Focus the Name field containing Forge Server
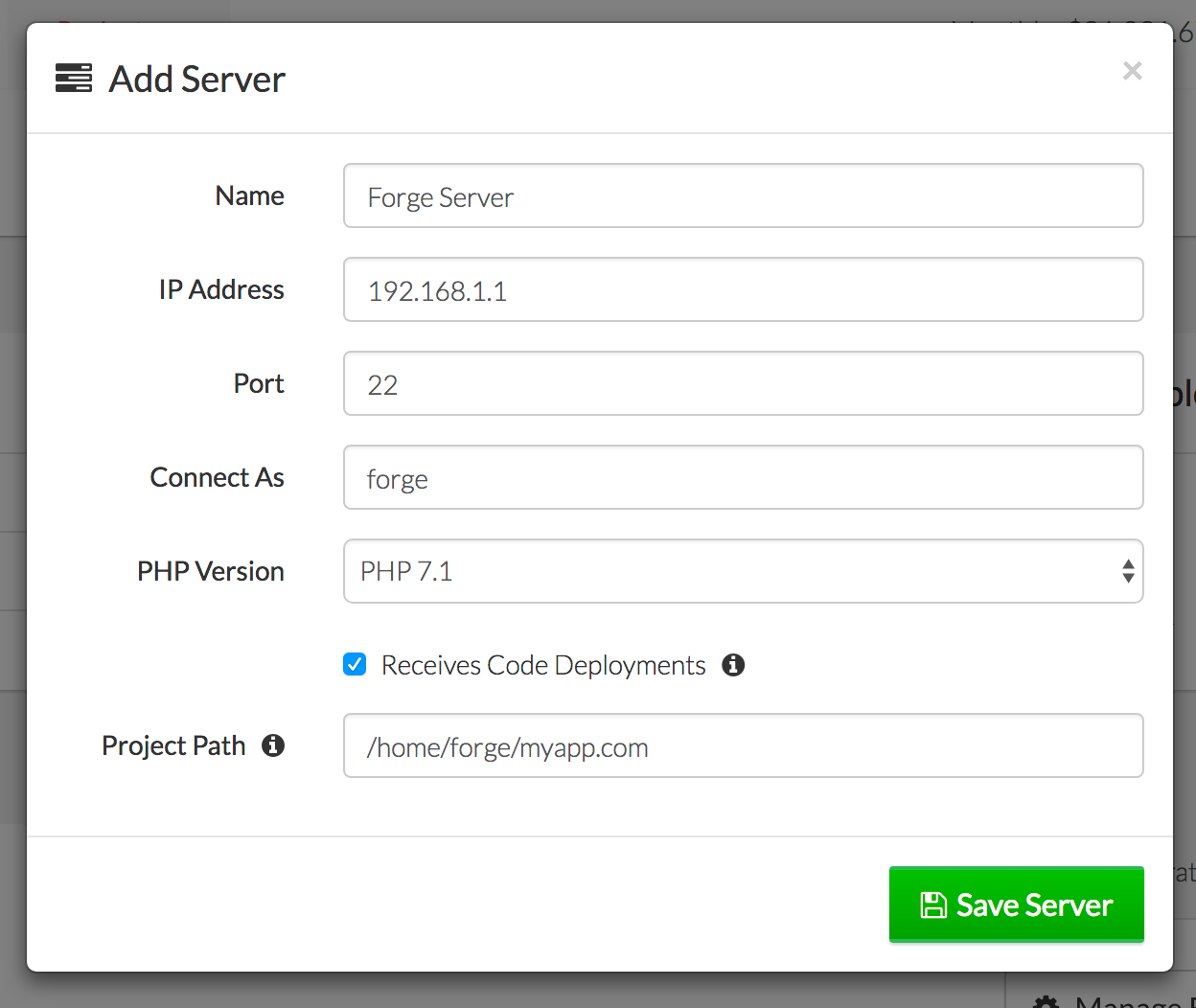This screenshot has width=1196, height=1008. click(743, 196)
